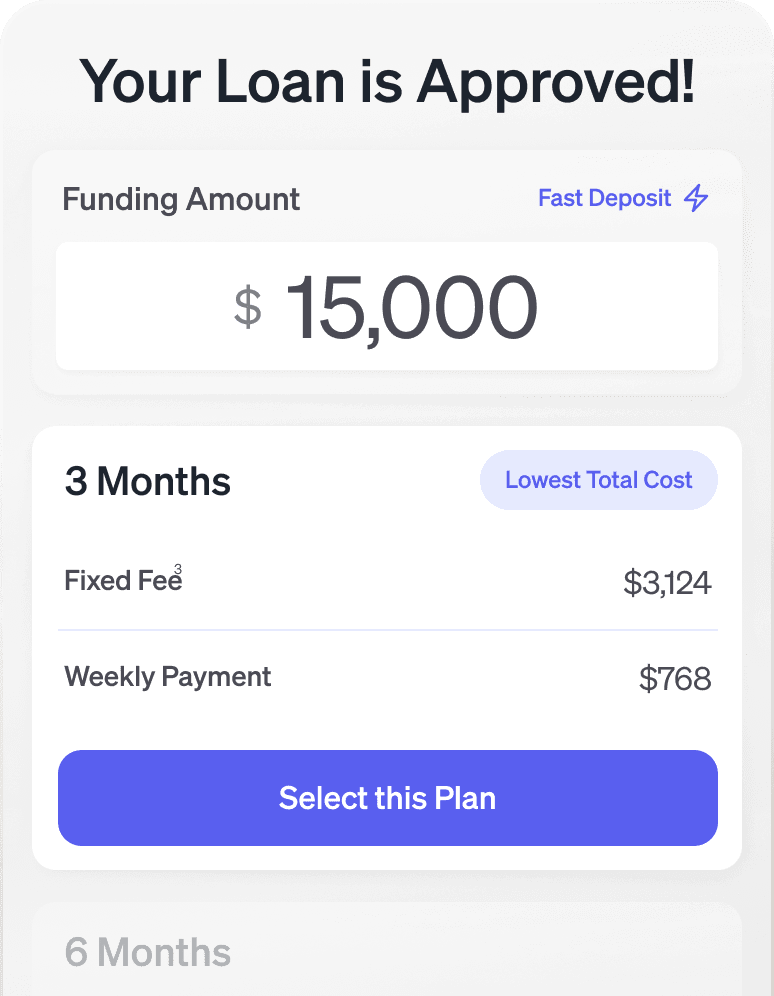Click the $768 weekly payment value
This screenshot has width=774, height=996.
(x=675, y=679)
